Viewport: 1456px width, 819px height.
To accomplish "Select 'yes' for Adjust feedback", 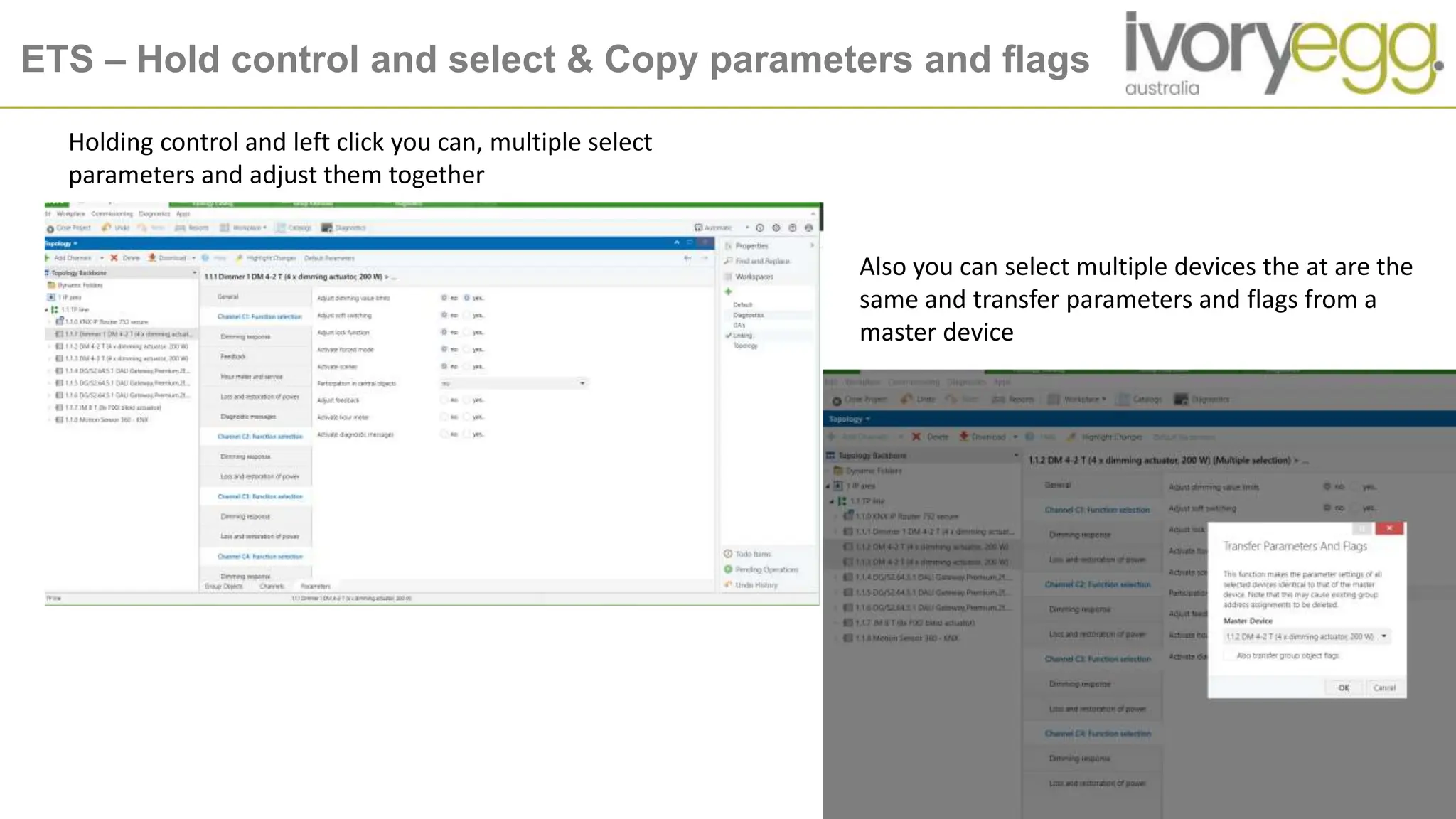I will [467, 400].
